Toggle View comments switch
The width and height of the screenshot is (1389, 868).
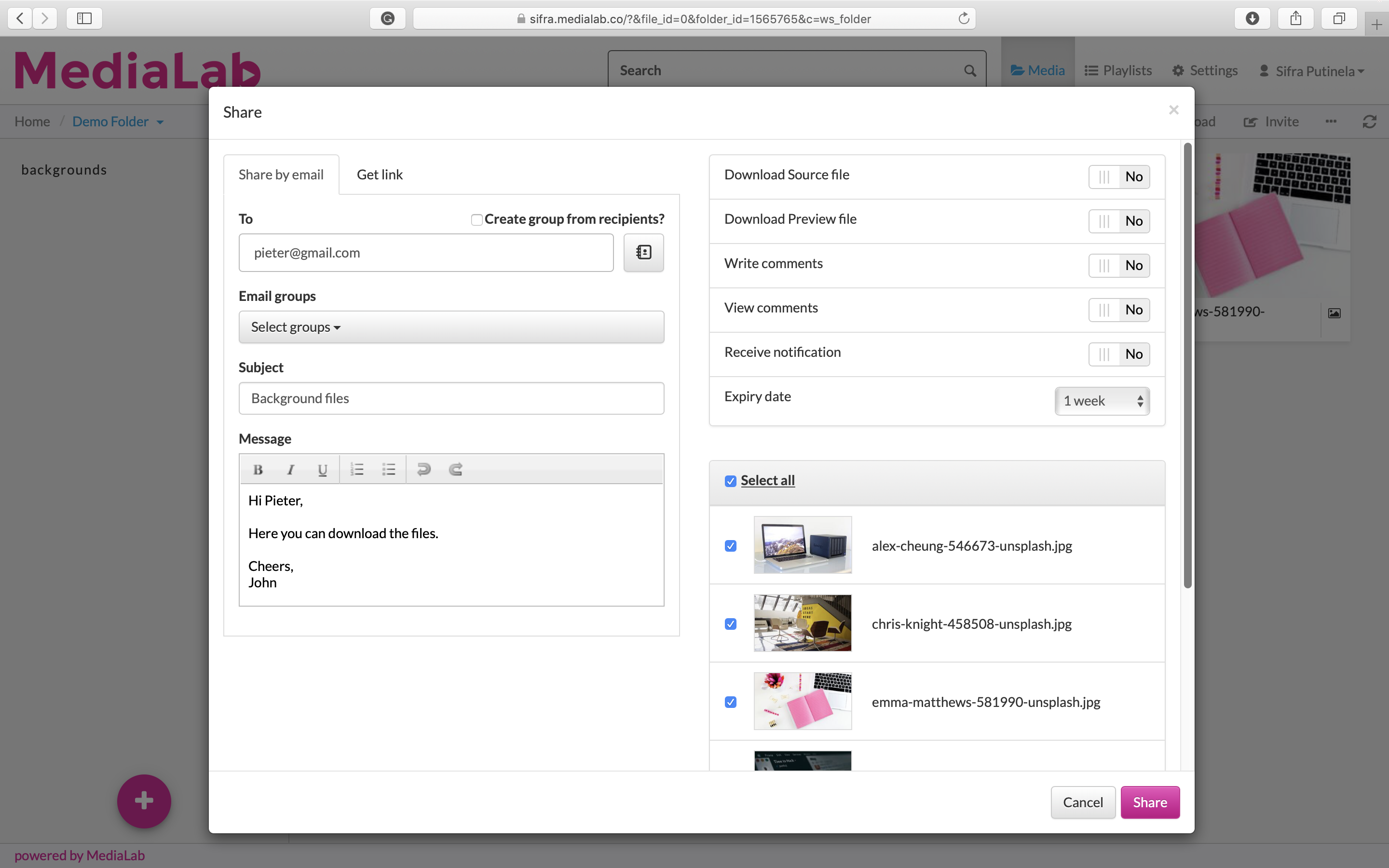[1118, 310]
